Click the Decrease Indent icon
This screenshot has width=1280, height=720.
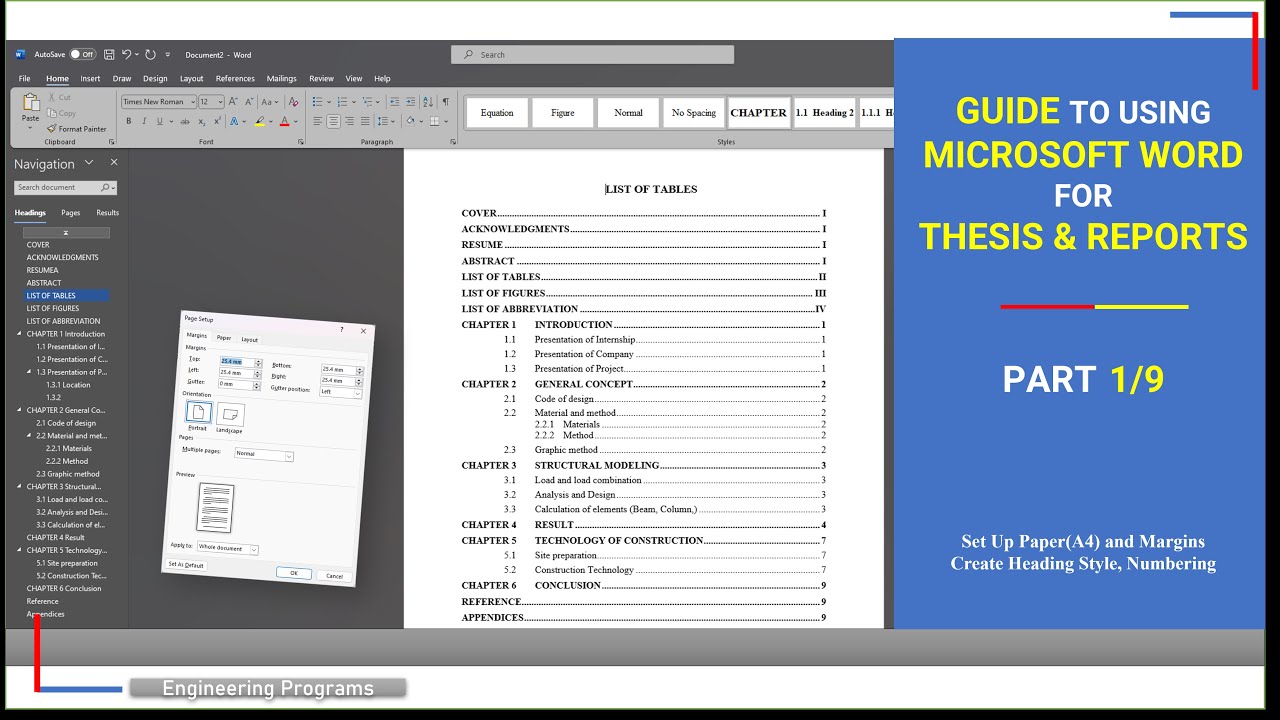tap(394, 102)
